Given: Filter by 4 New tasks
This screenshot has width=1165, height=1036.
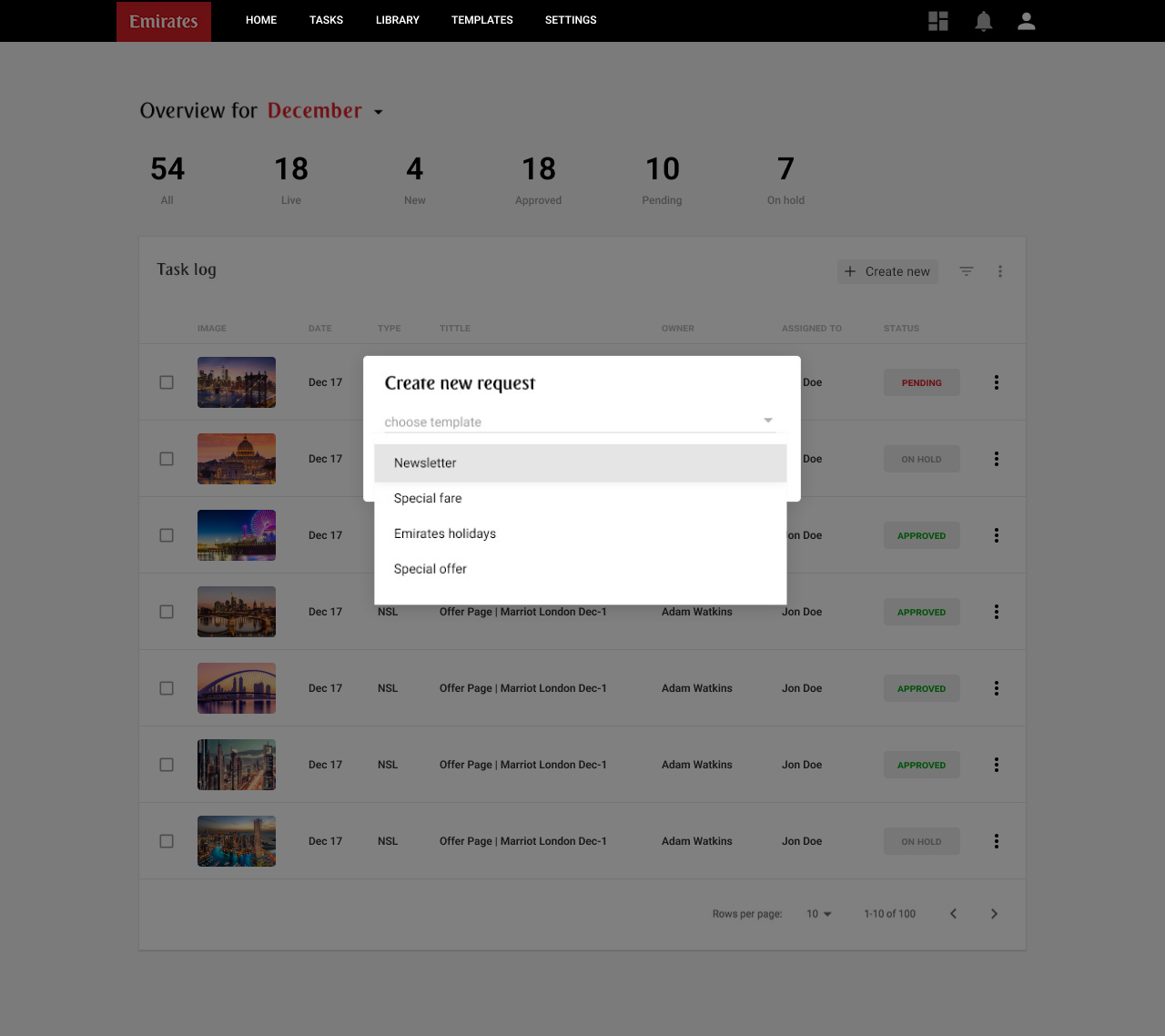Looking at the screenshot, I should [415, 179].
